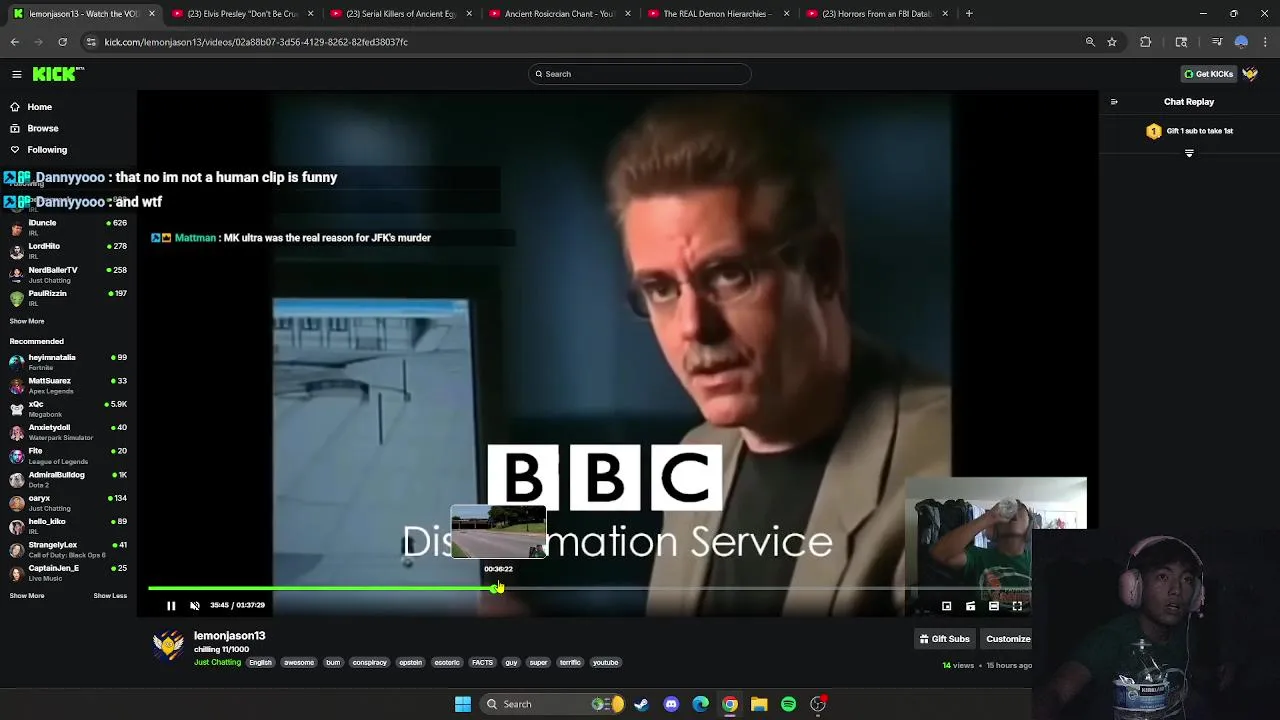This screenshot has height=720, width=1280.
Task: Switch to Ancient Rosicrucian Chant tab
Action: tap(558, 14)
